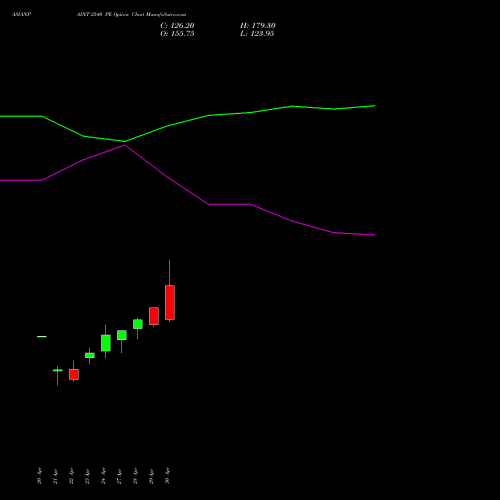Click the close value C: 126.20
The width and height of the screenshot is (500, 500).
(177, 26)
